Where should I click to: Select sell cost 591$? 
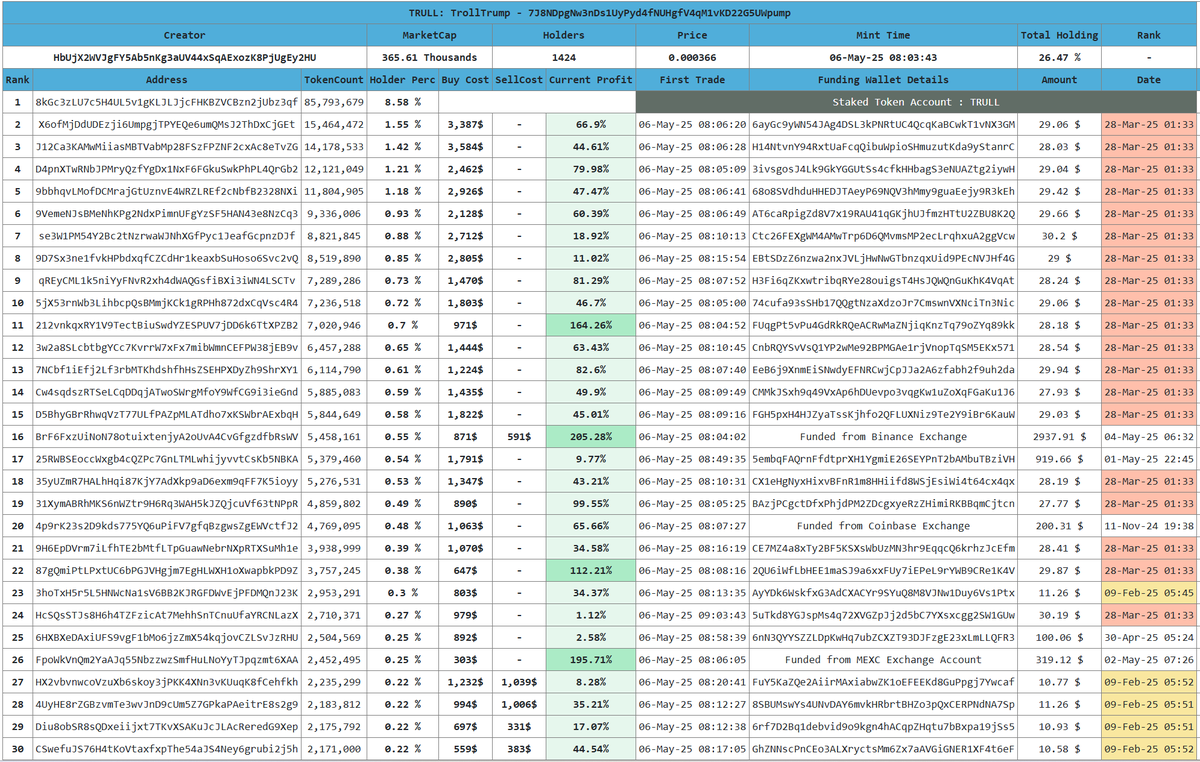coord(519,436)
